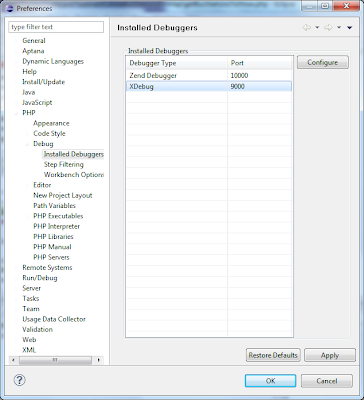Viewport: 364px width, 400px height.
Task: Select XML in the preferences tree
Action: [29, 351]
